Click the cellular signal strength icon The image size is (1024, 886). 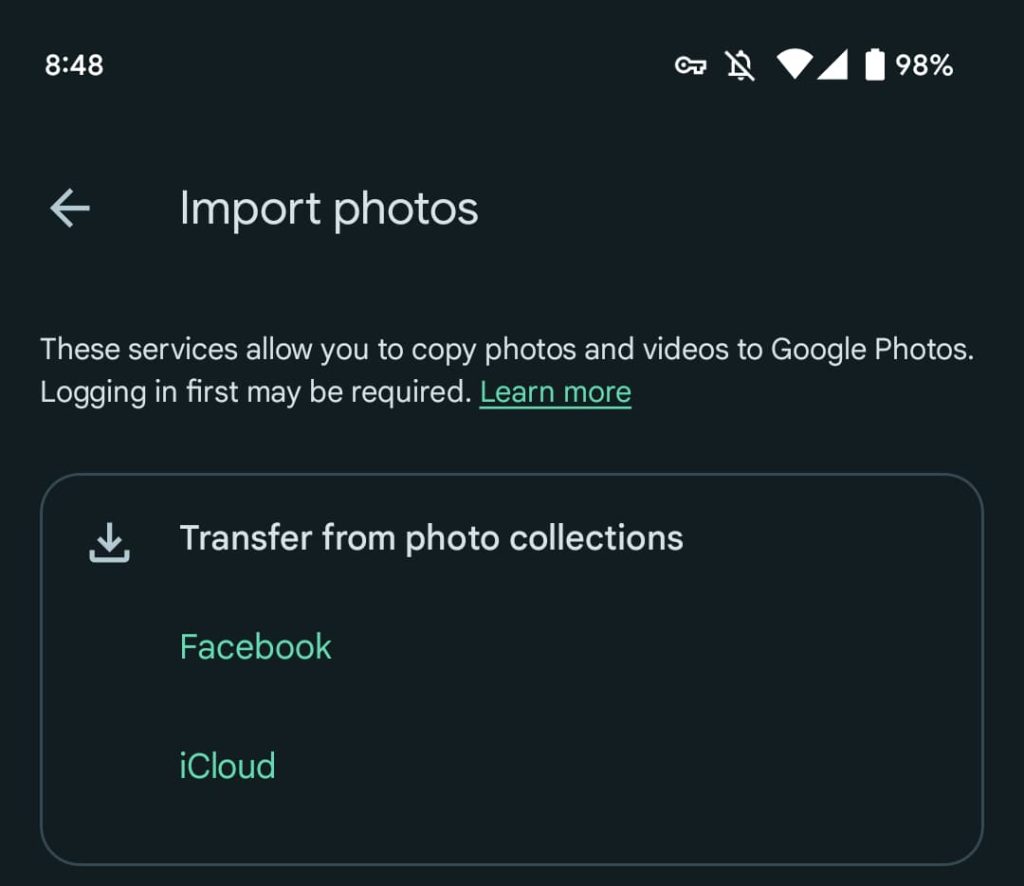833,66
